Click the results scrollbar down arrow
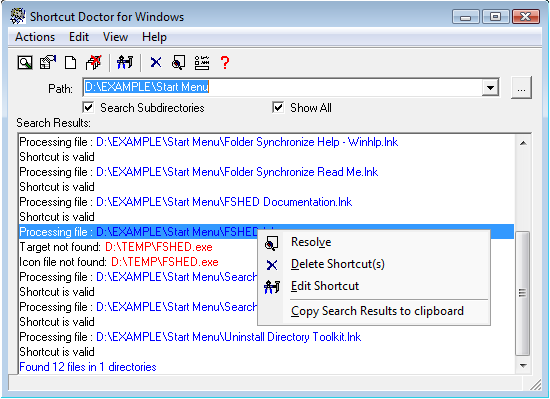The height and width of the screenshot is (399, 550). click(x=523, y=366)
